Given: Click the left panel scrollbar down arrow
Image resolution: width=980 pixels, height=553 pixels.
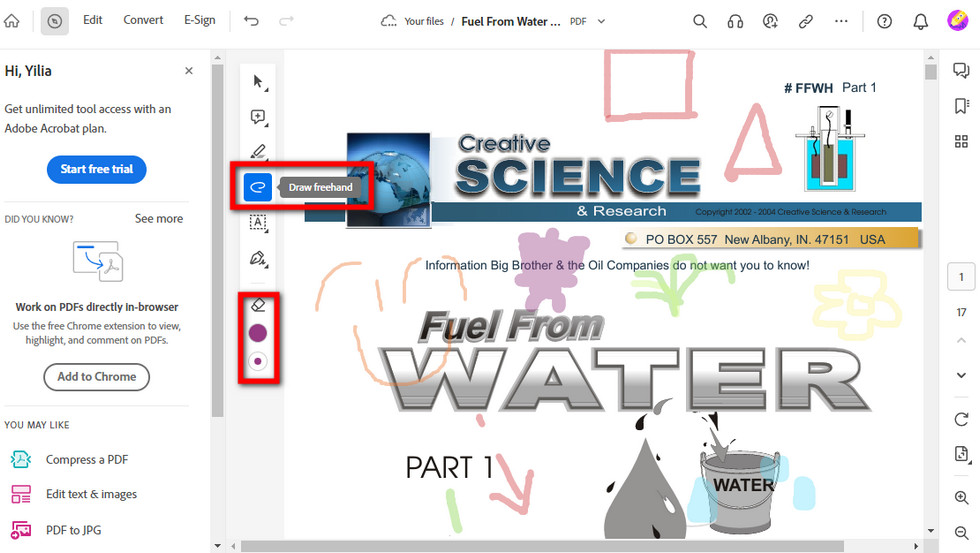Looking at the screenshot, I should tap(218, 546).
